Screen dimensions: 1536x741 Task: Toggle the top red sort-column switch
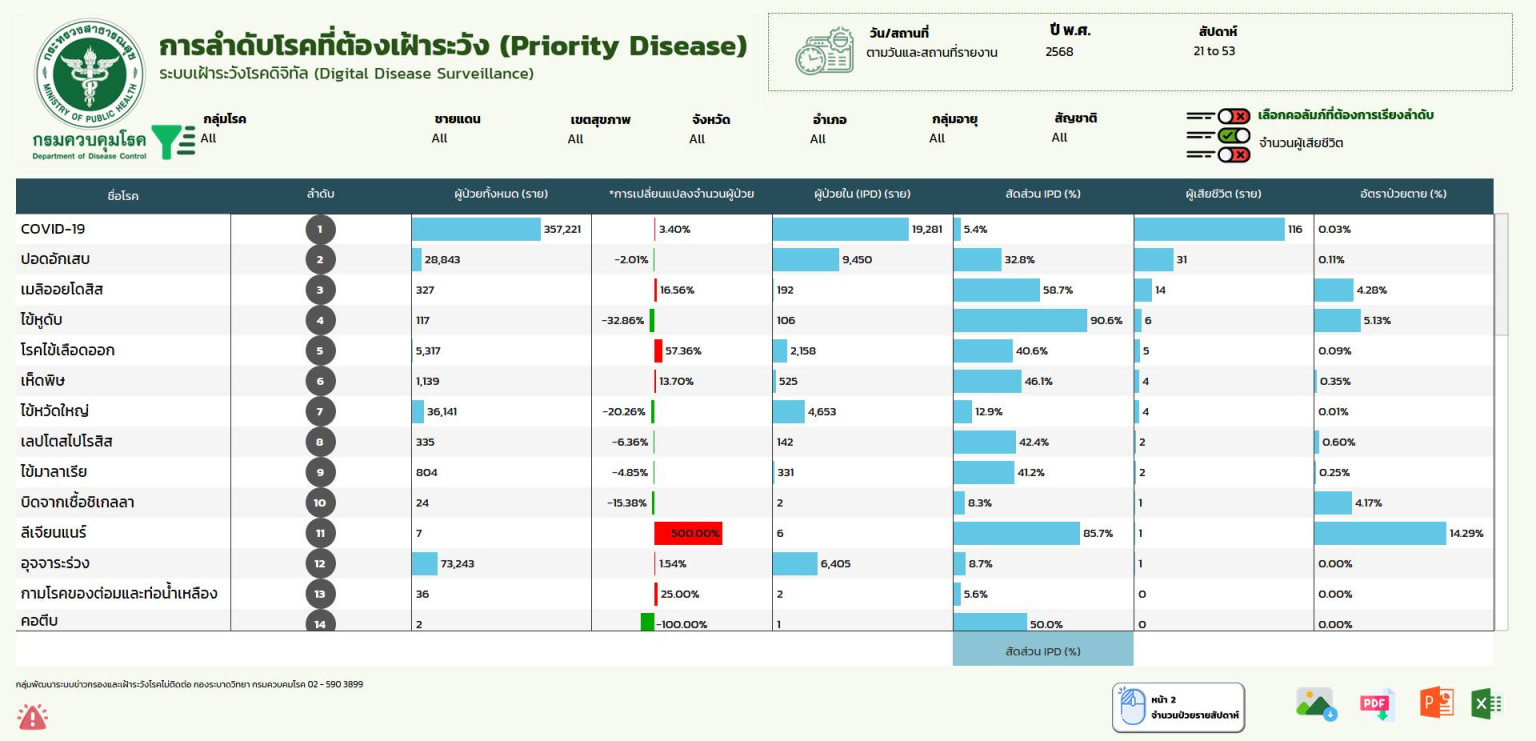(x=1233, y=116)
